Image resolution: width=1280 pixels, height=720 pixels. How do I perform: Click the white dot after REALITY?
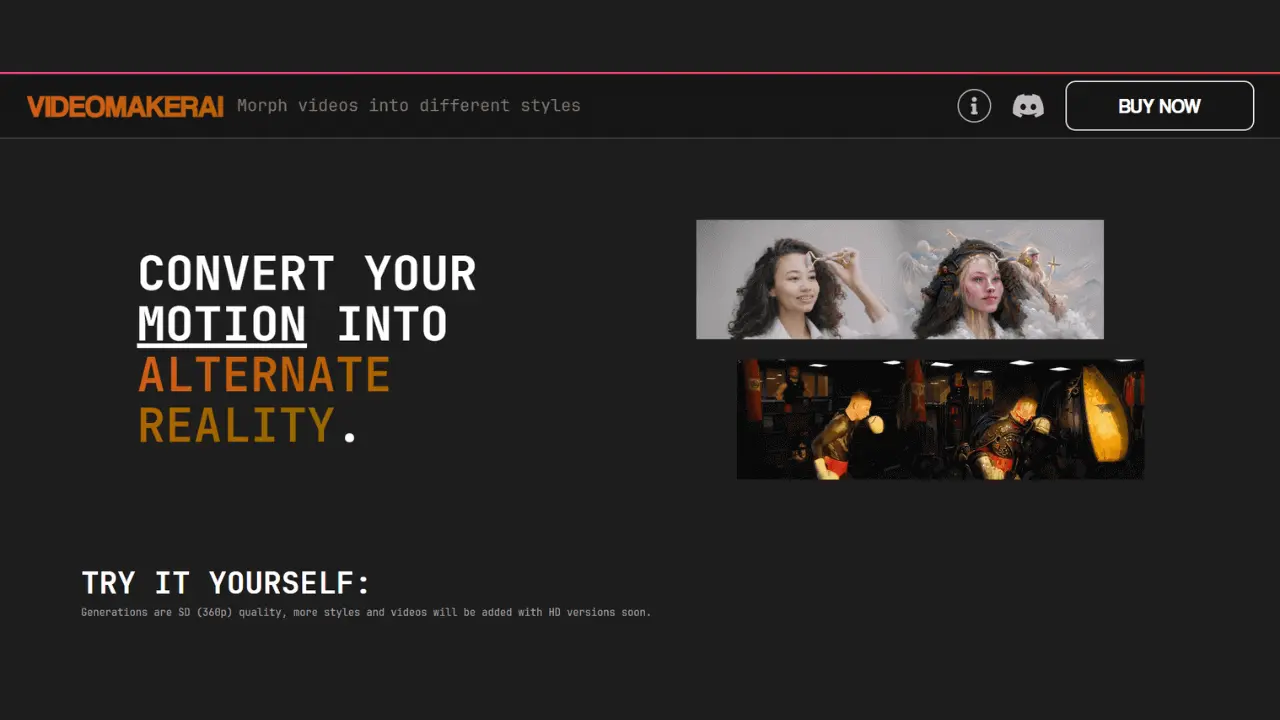click(x=349, y=436)
